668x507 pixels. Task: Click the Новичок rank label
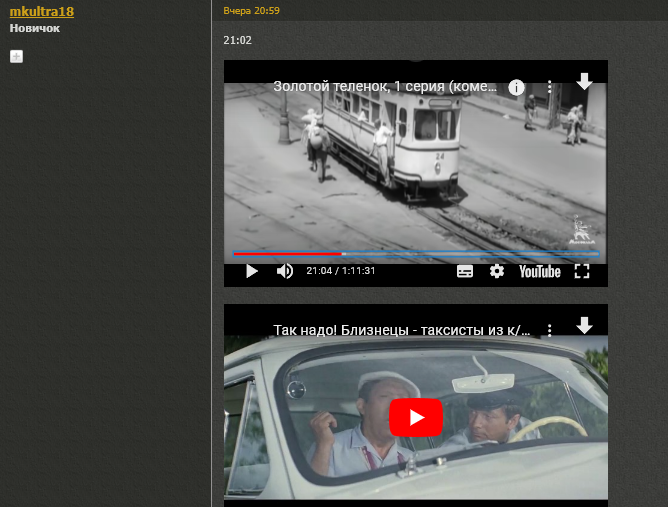35,29
